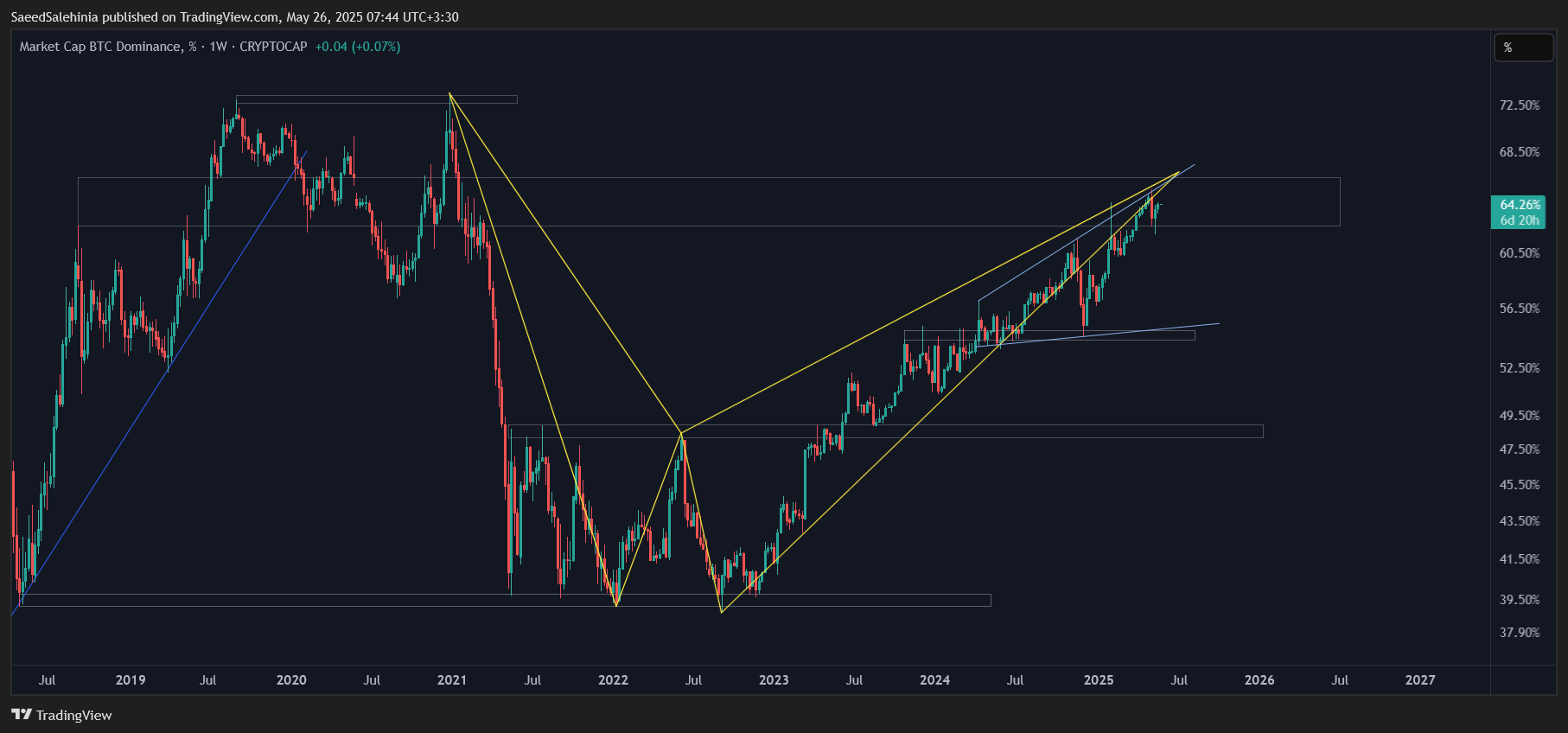Click the 2019 time axis label
This screenshot has width=1568, height=733.
(x=131, y=680)
